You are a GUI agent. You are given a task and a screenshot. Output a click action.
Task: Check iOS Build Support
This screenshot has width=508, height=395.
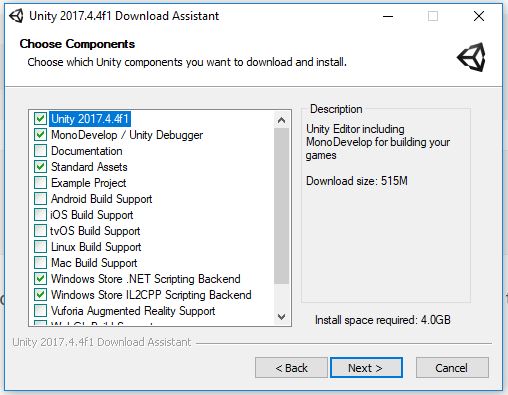(40, 215)
